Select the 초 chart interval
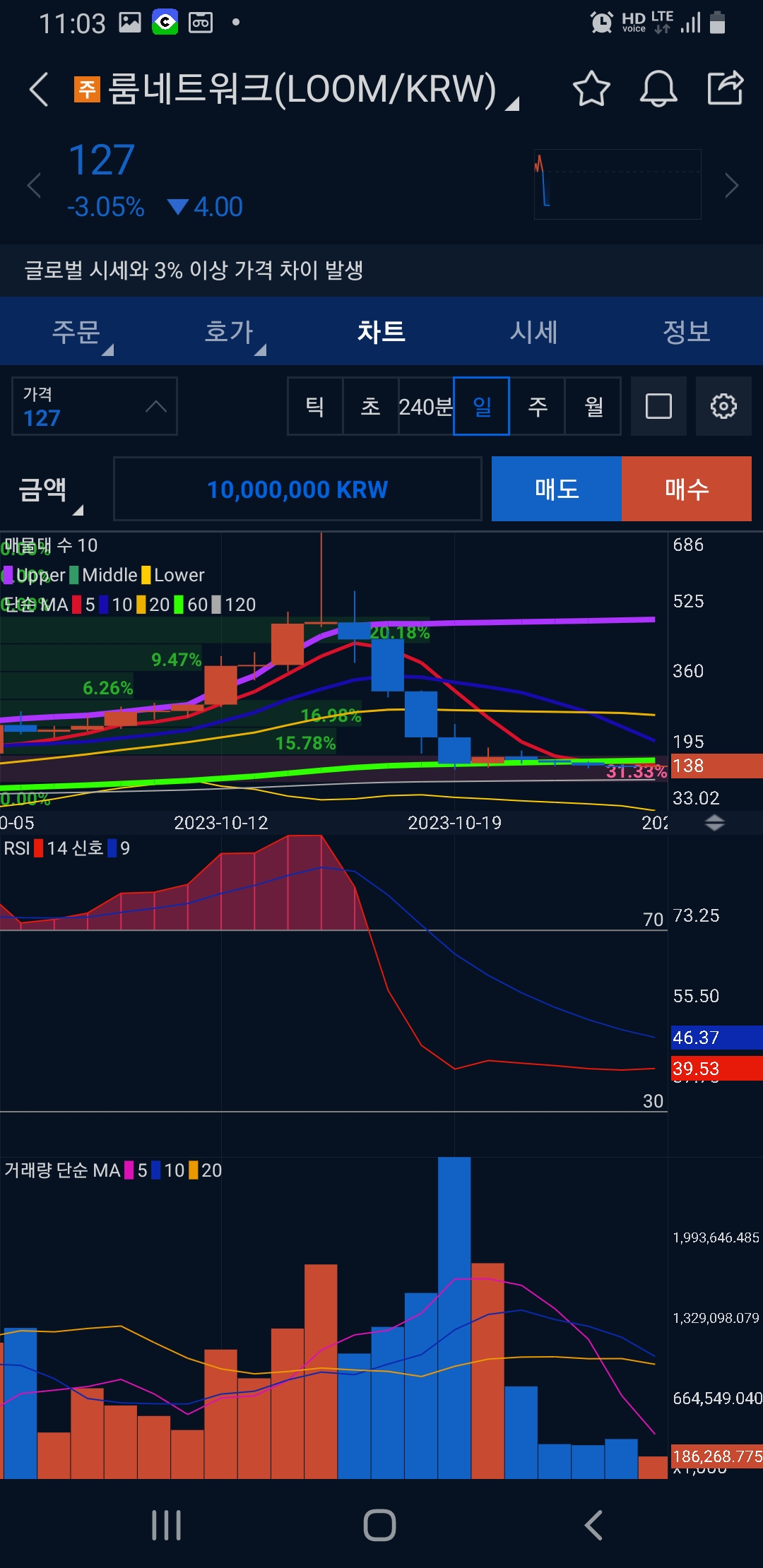The image size is (763, 1568). (x=371, y=406)
